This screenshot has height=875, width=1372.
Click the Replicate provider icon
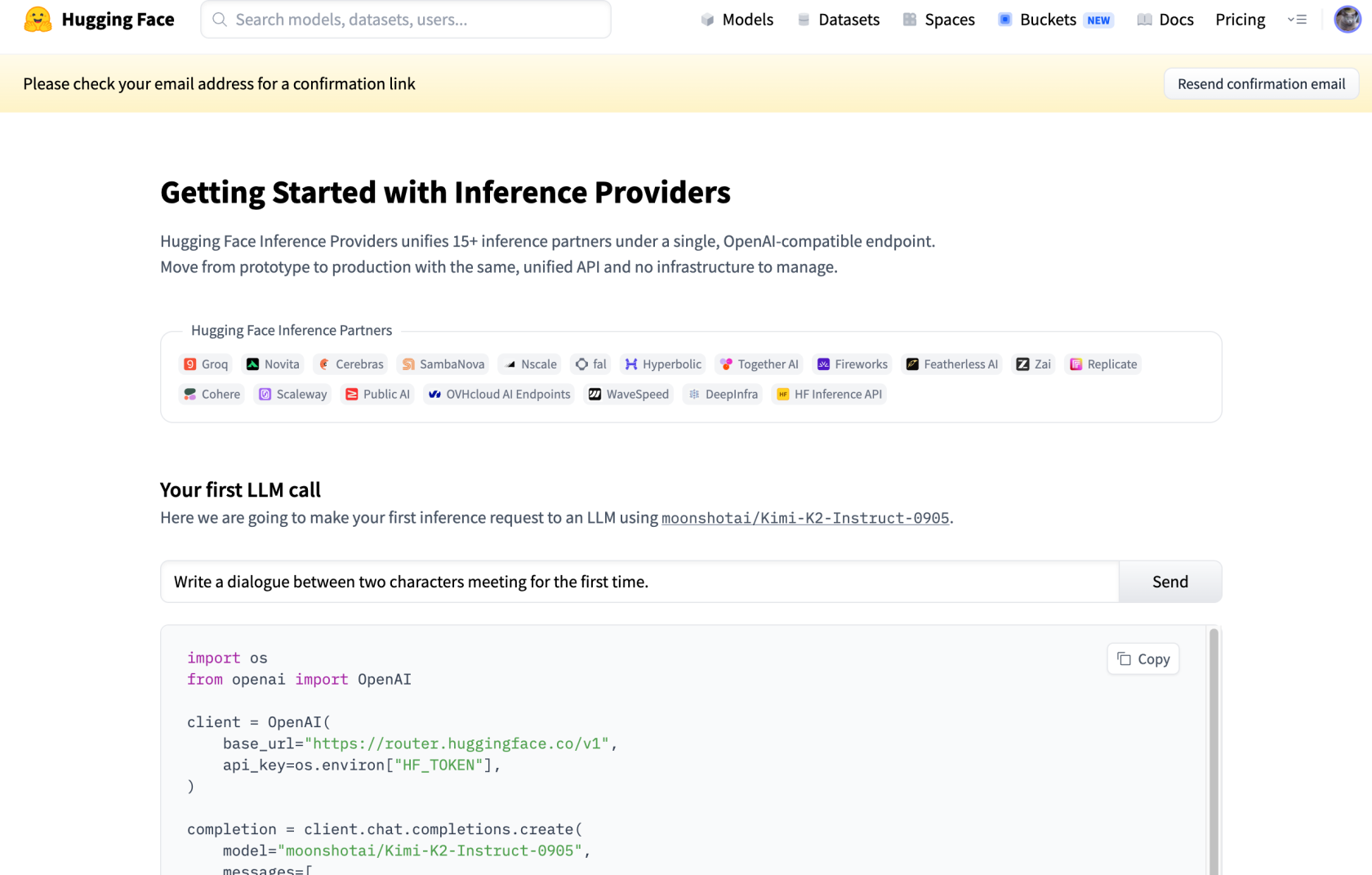(x=1076, y=364)
